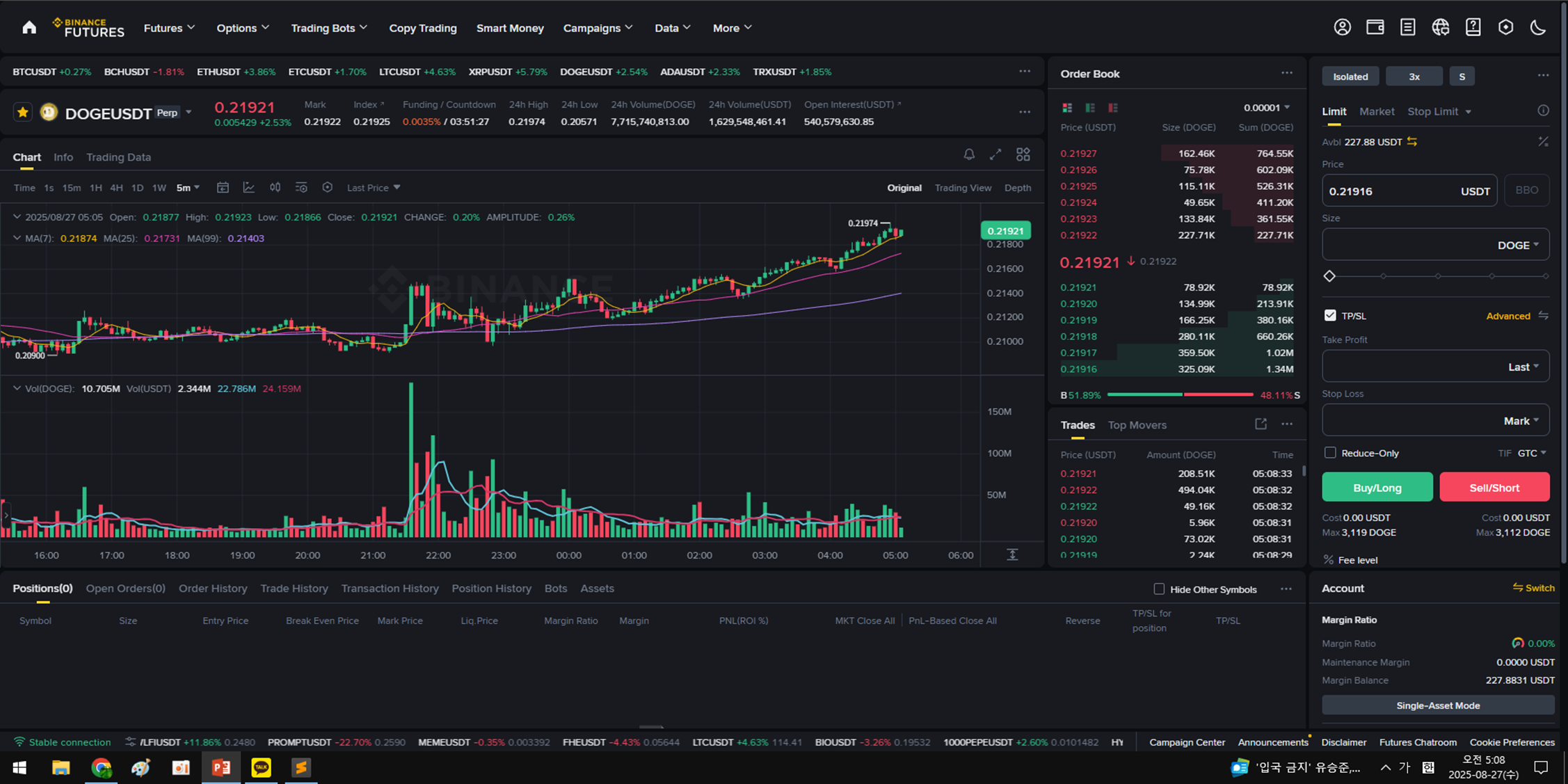Pop out the Trades panel
Screen dimensions: 1568x784
[1261, 424]
